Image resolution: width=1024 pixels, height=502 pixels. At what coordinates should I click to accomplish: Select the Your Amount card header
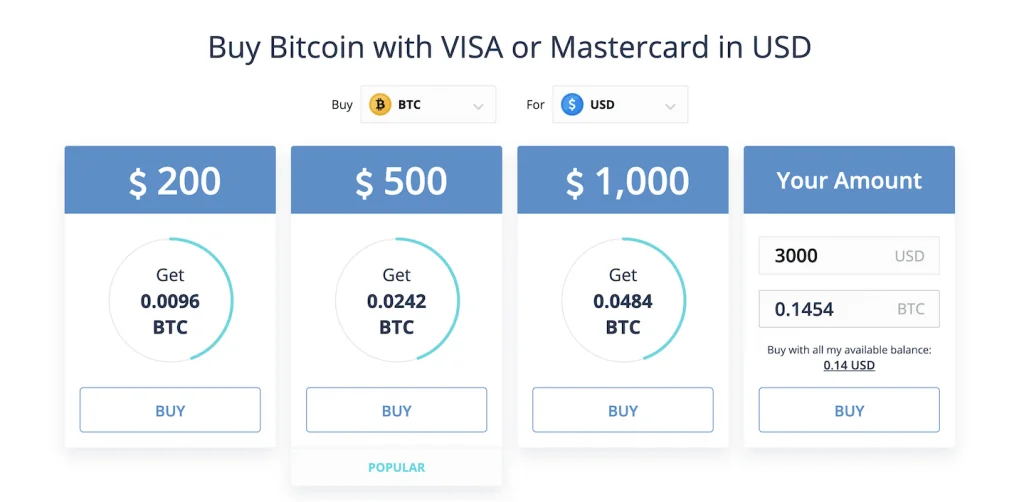coord(849,180)
